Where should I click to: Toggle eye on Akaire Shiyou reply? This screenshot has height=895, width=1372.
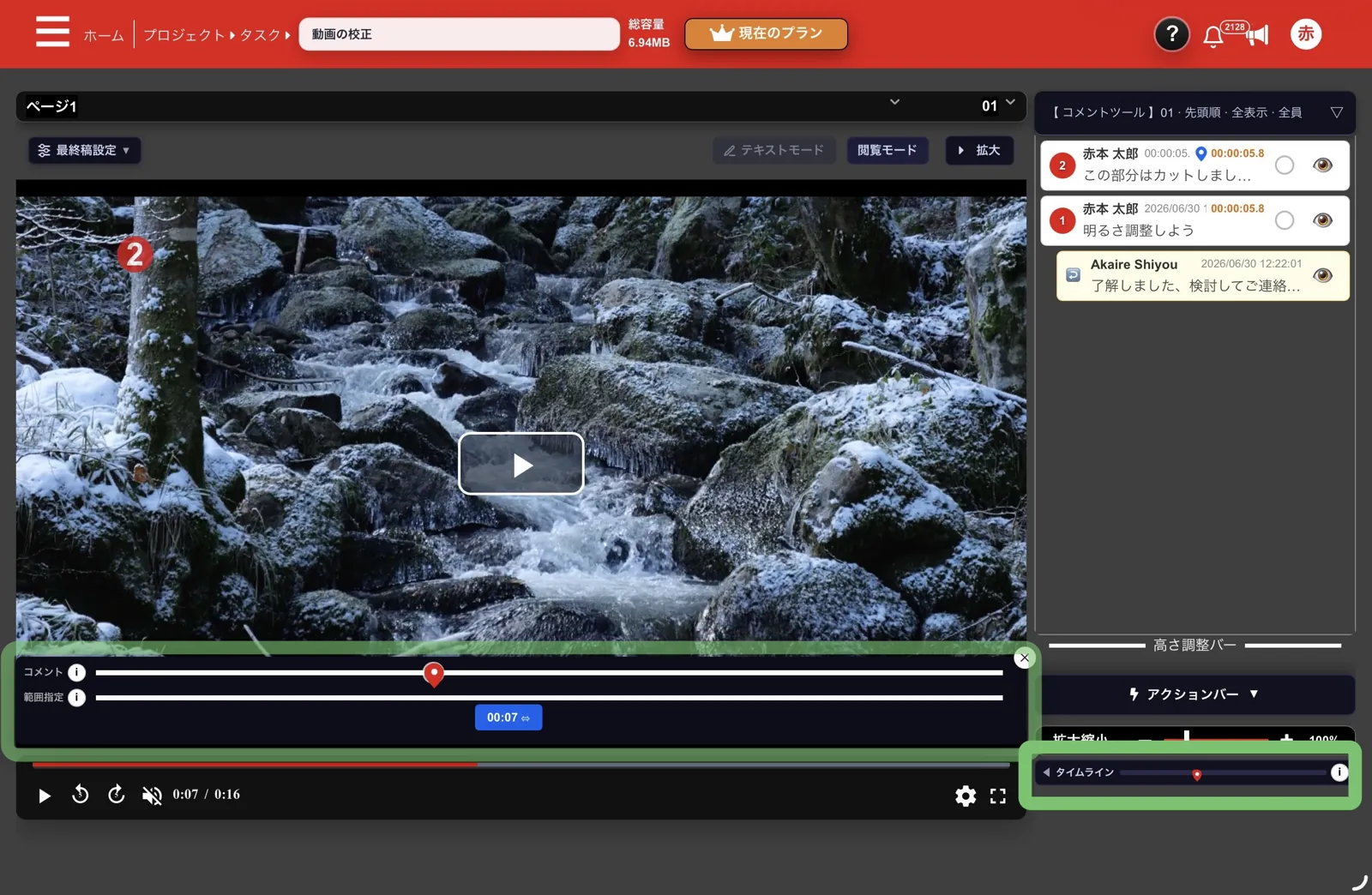pyautogui.click(x=1322, y=275)
